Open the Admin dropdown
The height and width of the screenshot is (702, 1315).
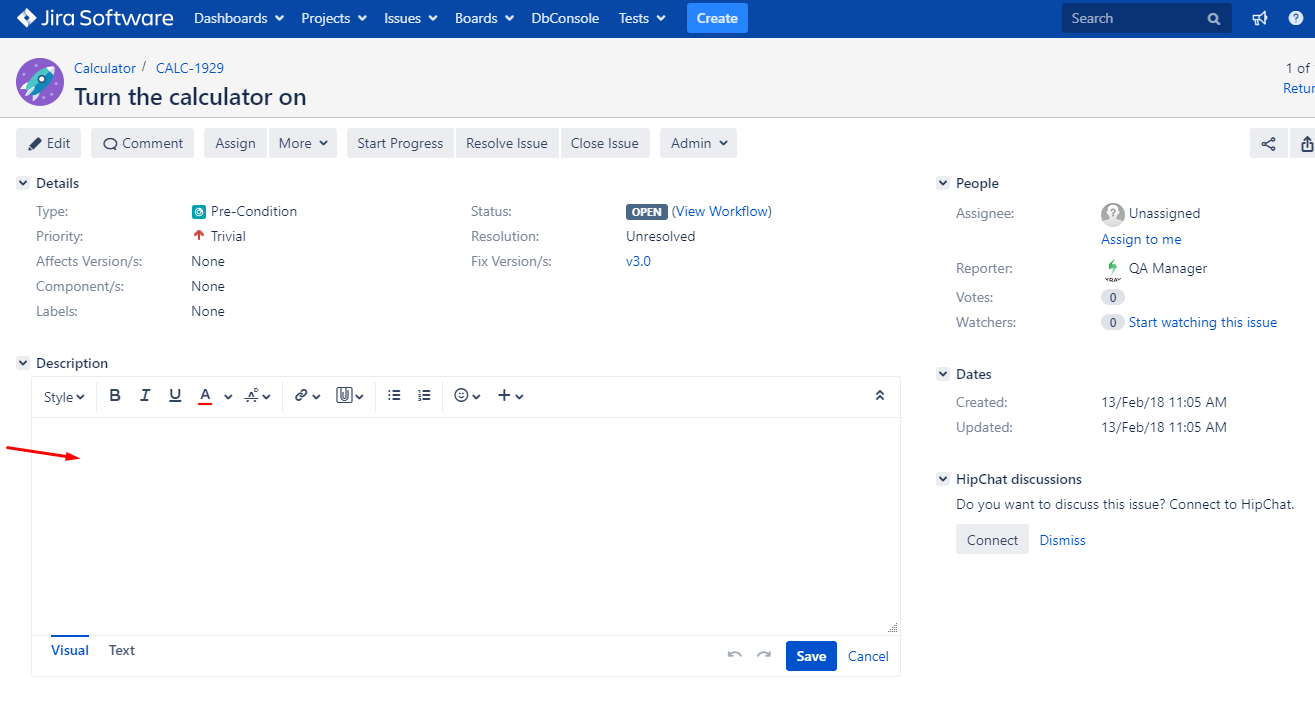click(x=698, y=143)
